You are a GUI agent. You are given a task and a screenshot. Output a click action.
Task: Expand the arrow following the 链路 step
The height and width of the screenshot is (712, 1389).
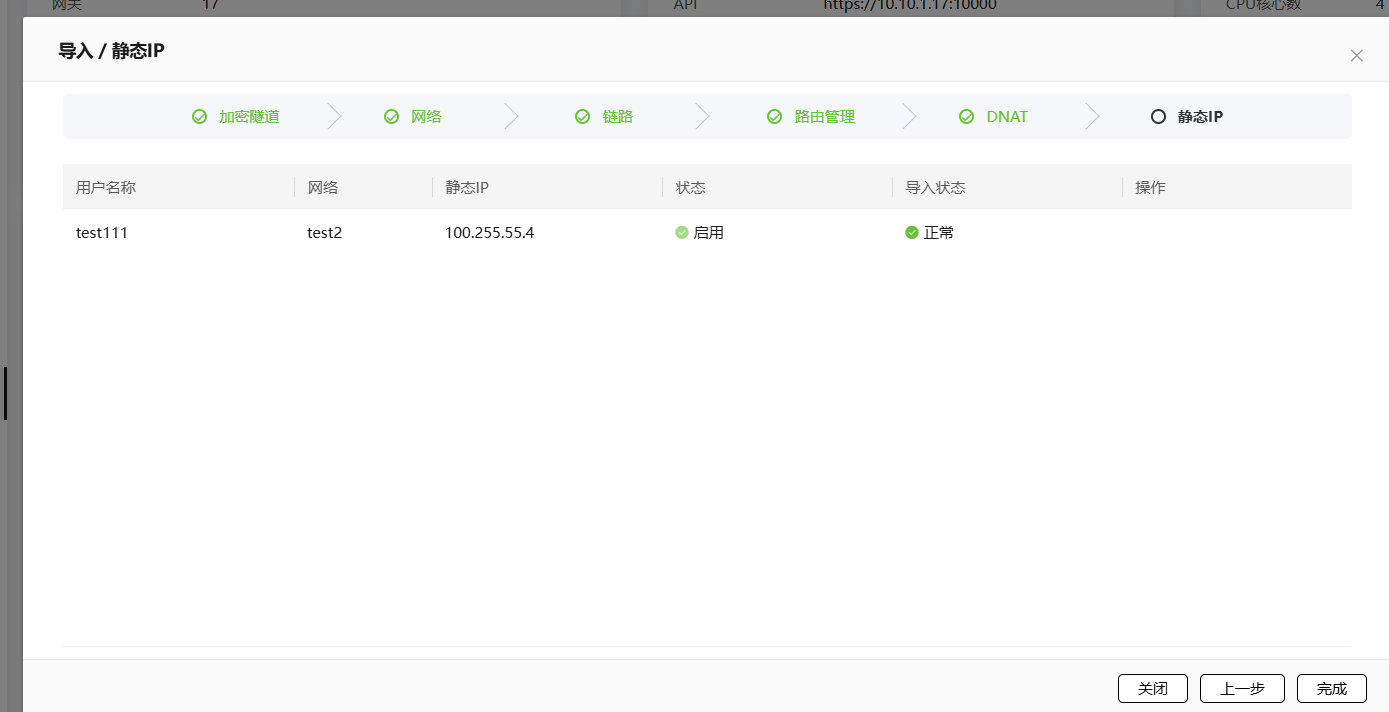(x=703, y=116)
